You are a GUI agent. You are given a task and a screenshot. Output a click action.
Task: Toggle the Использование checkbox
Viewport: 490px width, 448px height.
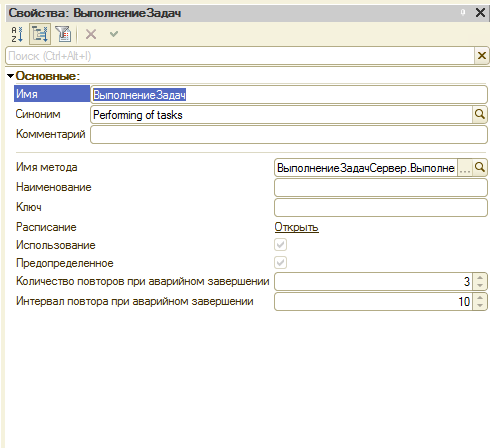280,245
